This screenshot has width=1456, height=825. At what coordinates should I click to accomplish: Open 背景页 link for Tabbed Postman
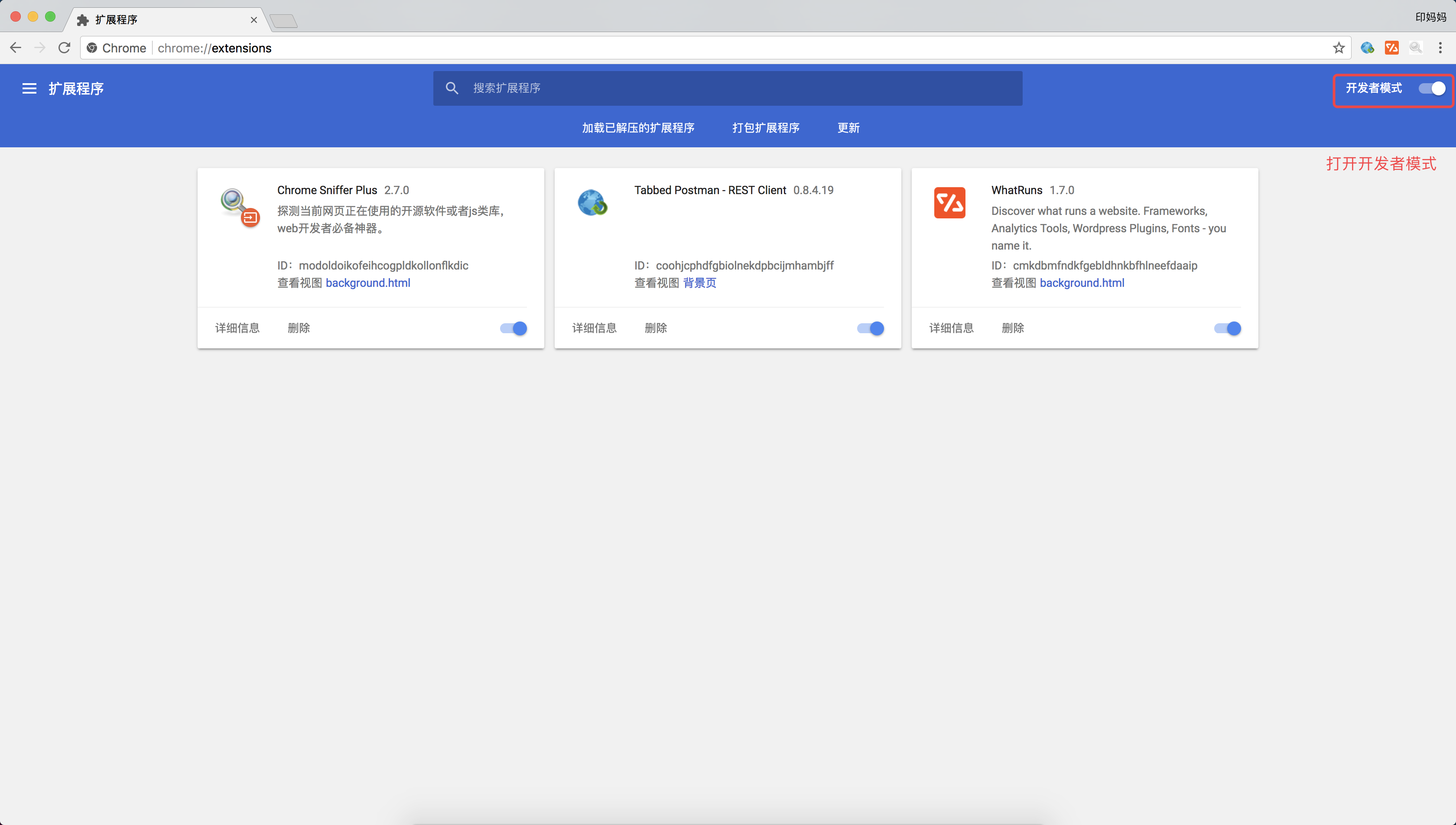700,283
